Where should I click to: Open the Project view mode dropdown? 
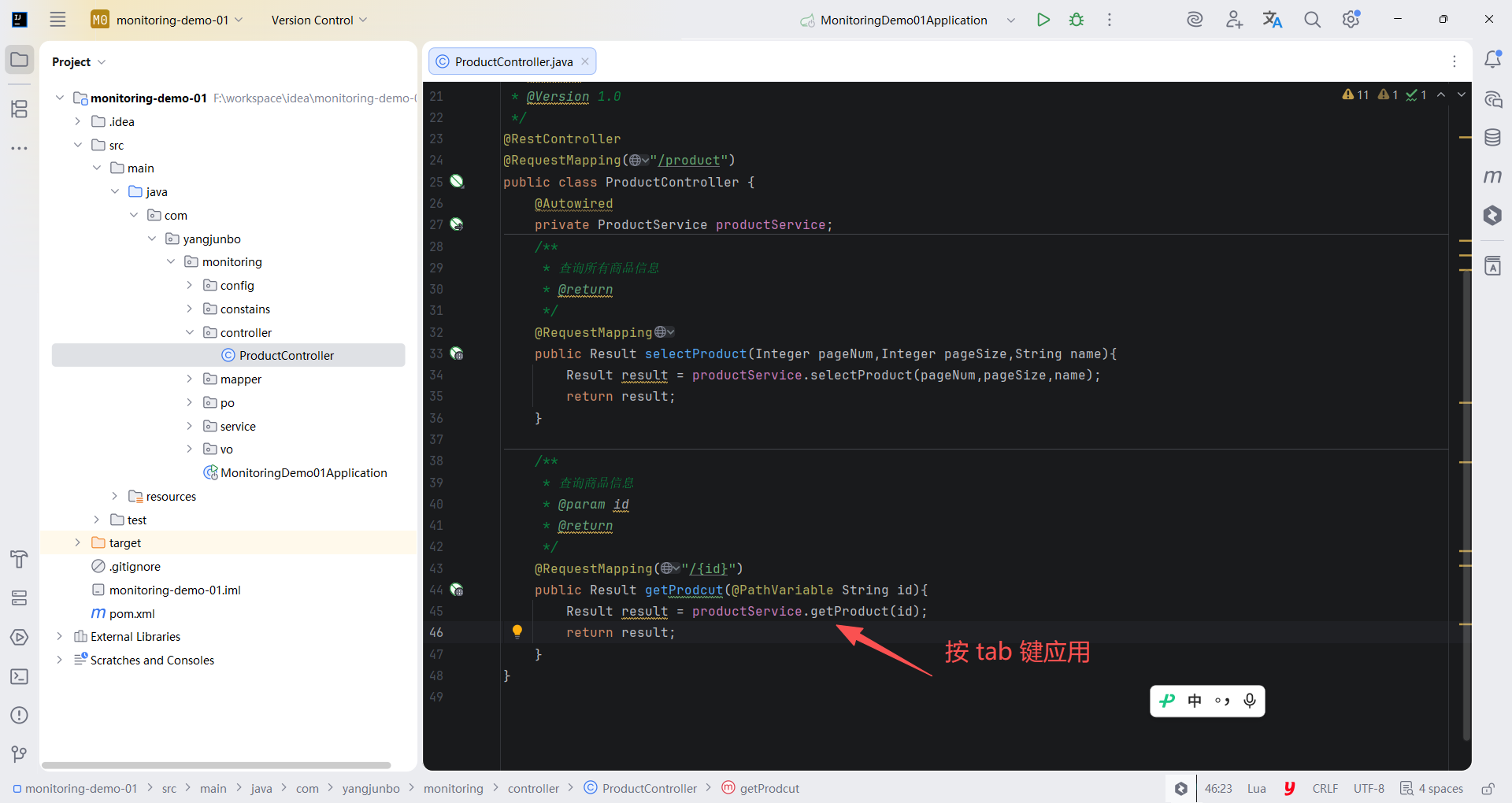coord(79,61)
